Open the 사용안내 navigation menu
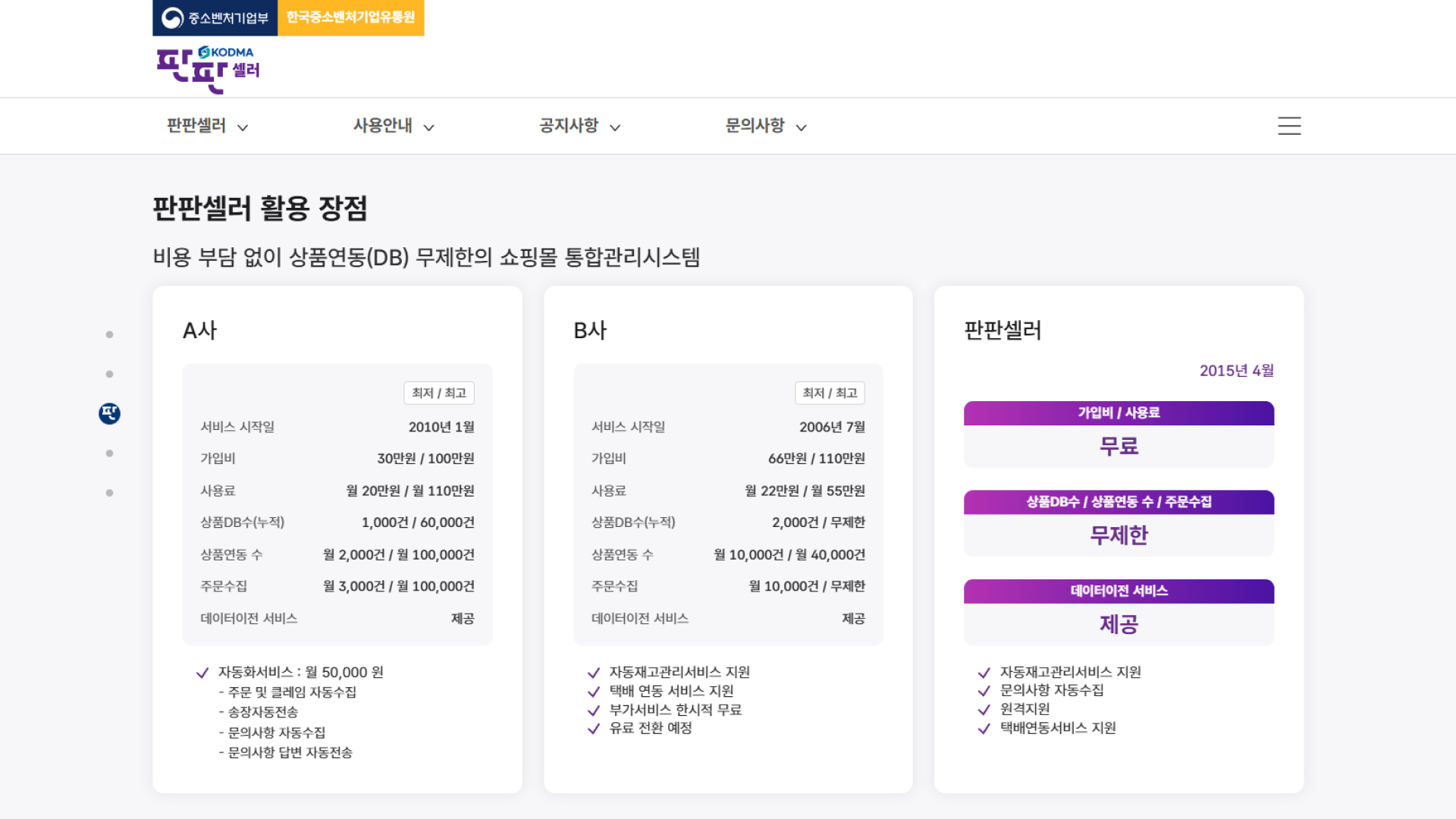This screenshot has width=1456, height=819. pyautogui.click(x=383, y=126)
